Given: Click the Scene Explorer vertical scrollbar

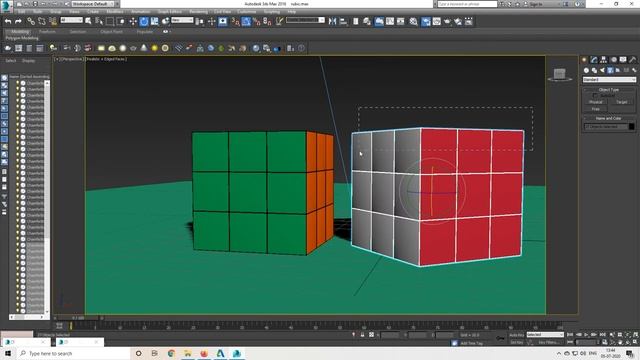Looking at the screenshot, I should pyautogui.click(x=47, y=197).
